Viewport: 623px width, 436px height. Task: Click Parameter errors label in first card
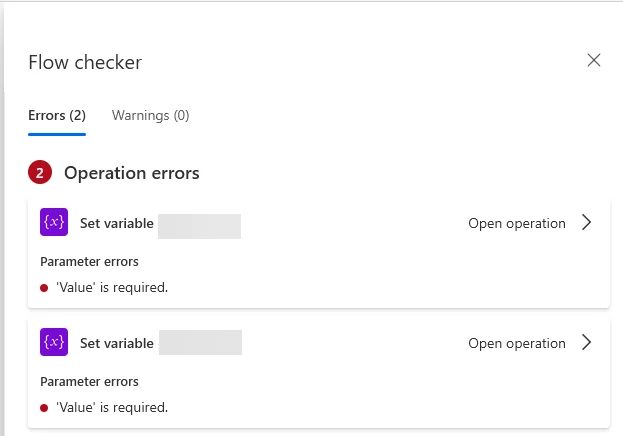pos(89,262)
